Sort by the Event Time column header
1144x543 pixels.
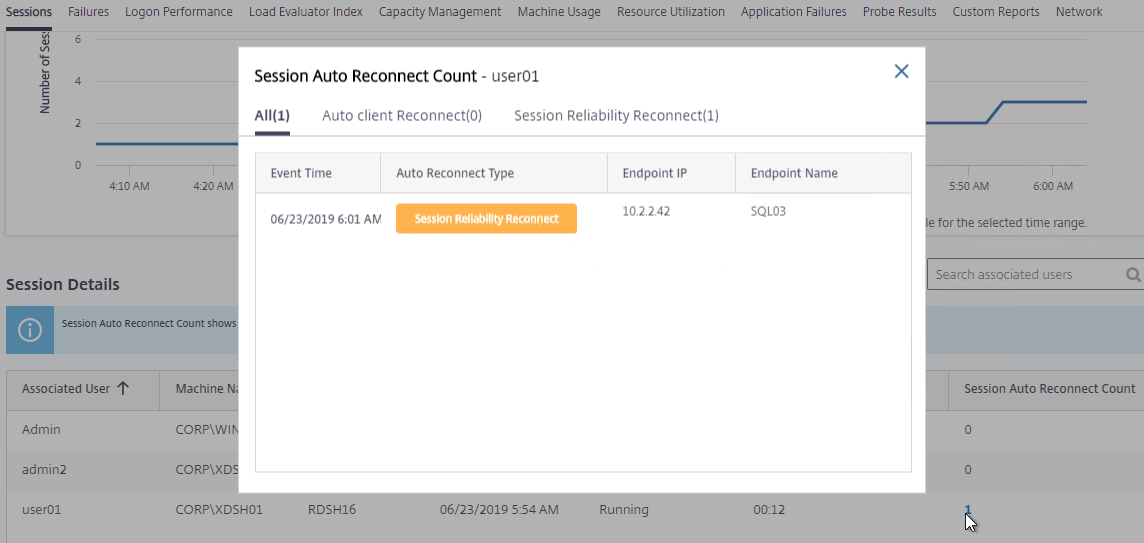[301, 173]
